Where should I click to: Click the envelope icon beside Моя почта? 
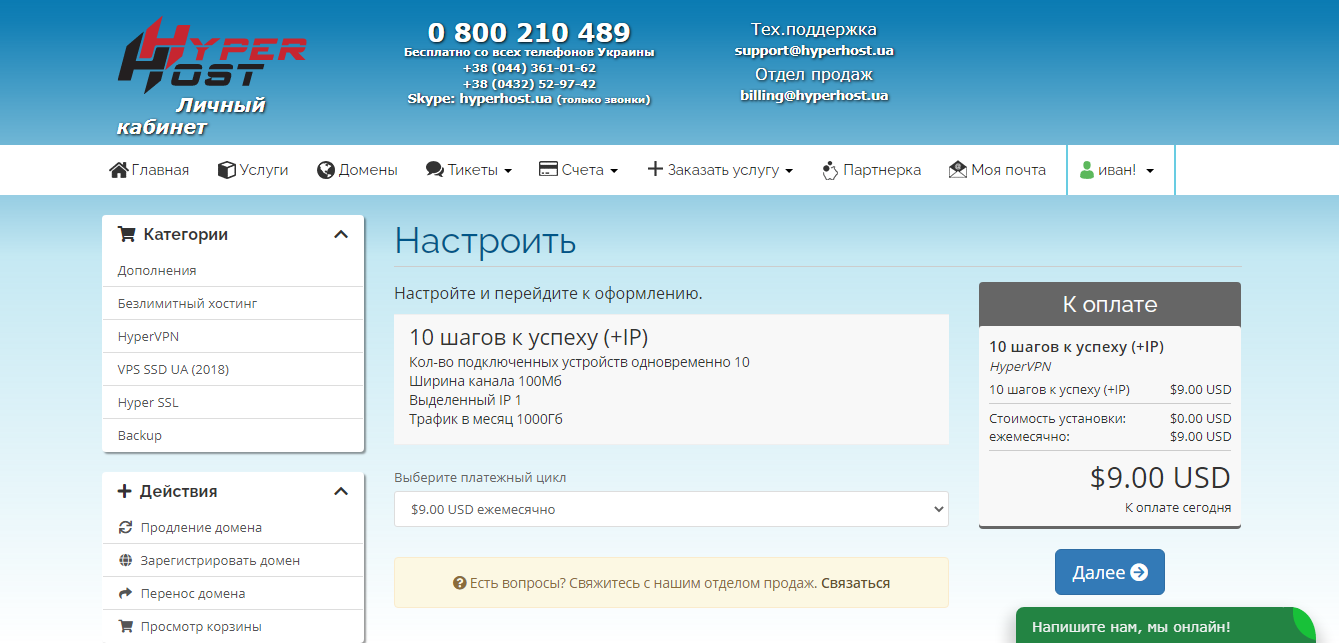[958, 170]
